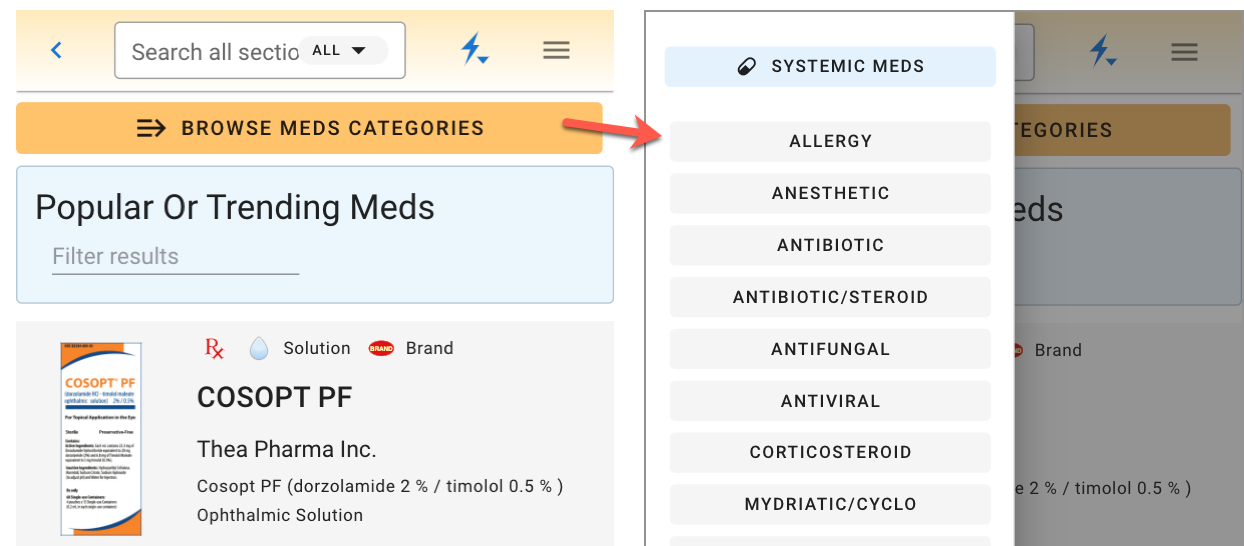The height and width of the screenshot is (546, 1244).
Task: Open the Antibiotic/Steroid category
Action: 830,297
